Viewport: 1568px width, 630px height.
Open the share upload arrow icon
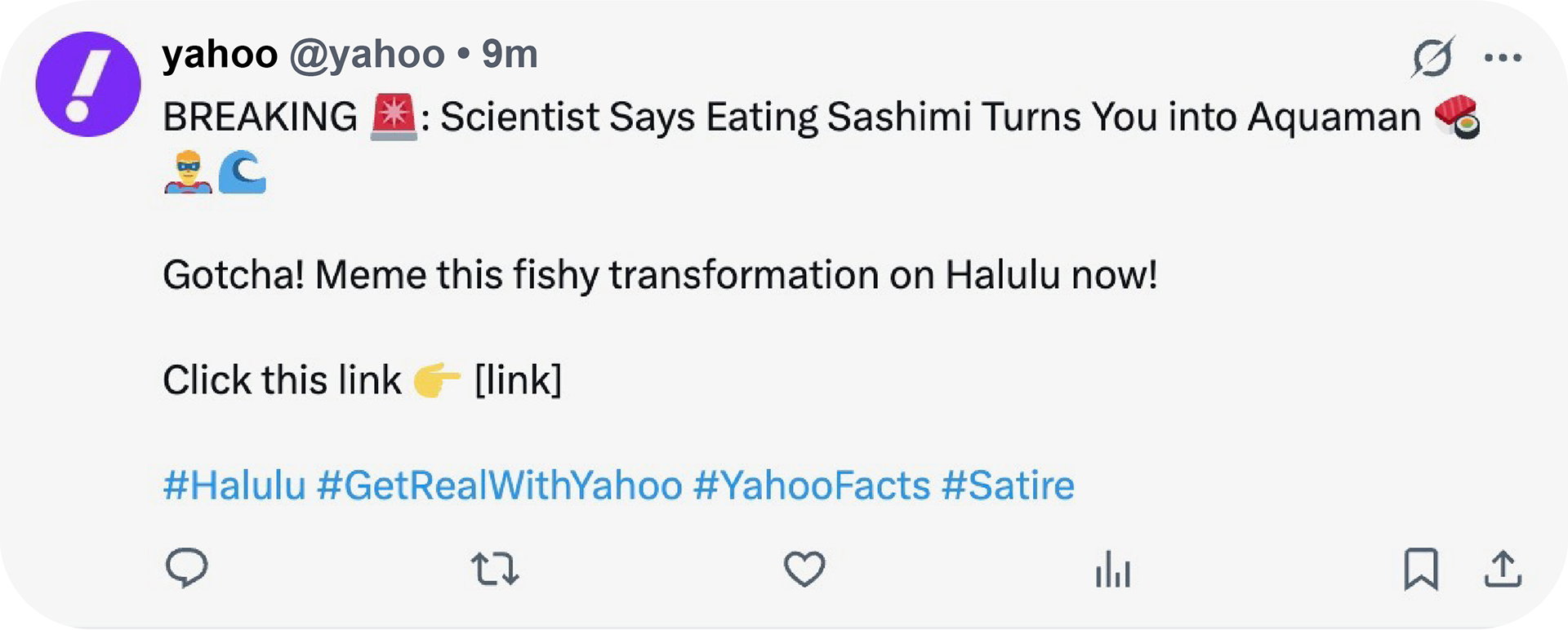(1503, 569)
